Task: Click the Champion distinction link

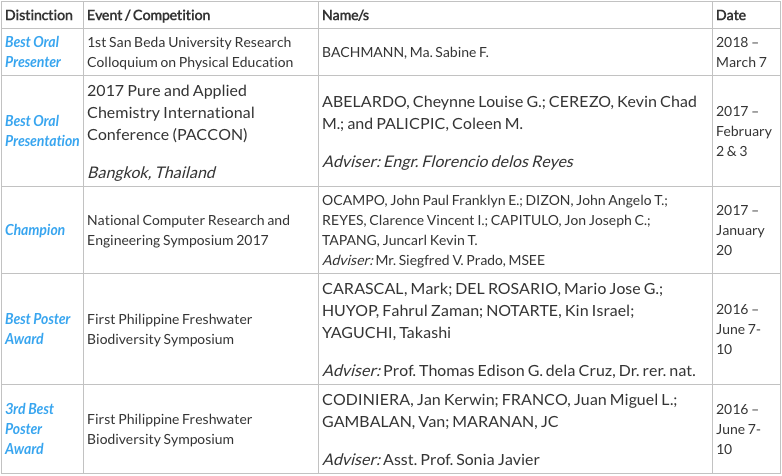Action: pyautogui.click(x=35, y=230)
